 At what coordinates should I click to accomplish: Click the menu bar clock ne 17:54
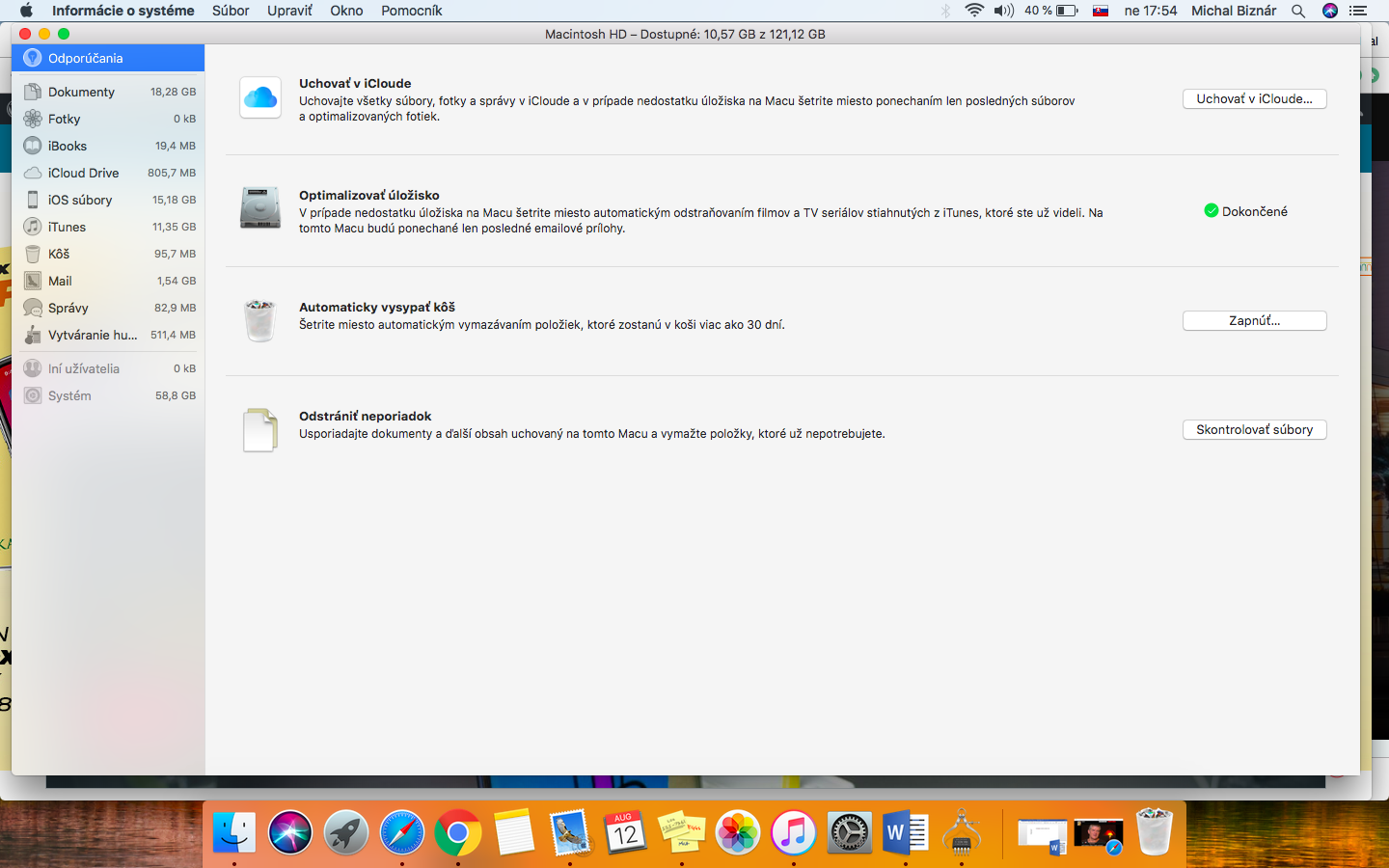(x=1151, y=11)
